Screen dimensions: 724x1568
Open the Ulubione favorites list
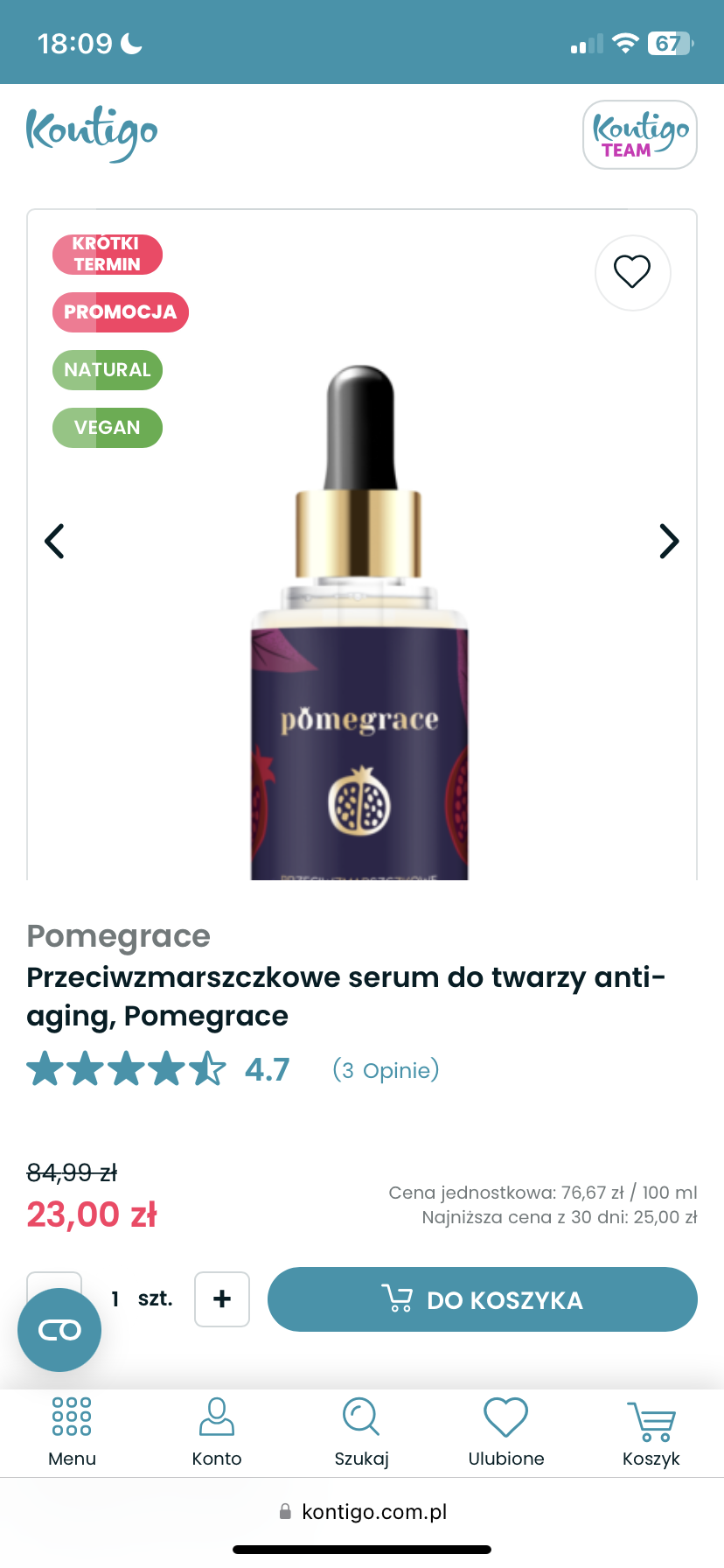(x=506, y=1432)
